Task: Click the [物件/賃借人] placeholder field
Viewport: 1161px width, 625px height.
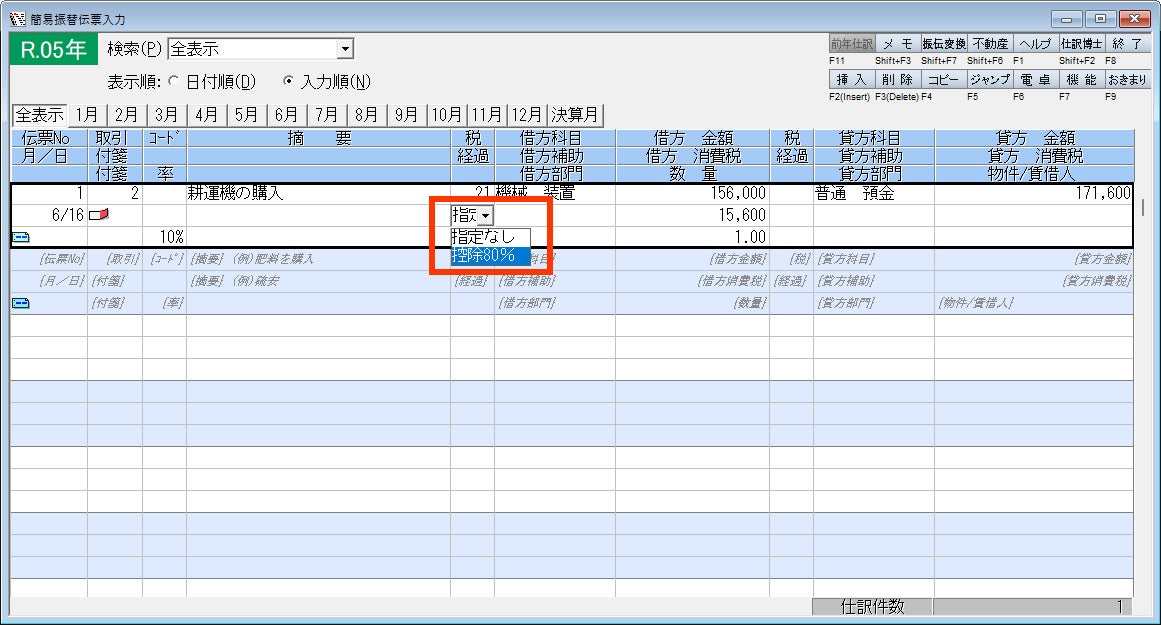Action: [1034, 303]
